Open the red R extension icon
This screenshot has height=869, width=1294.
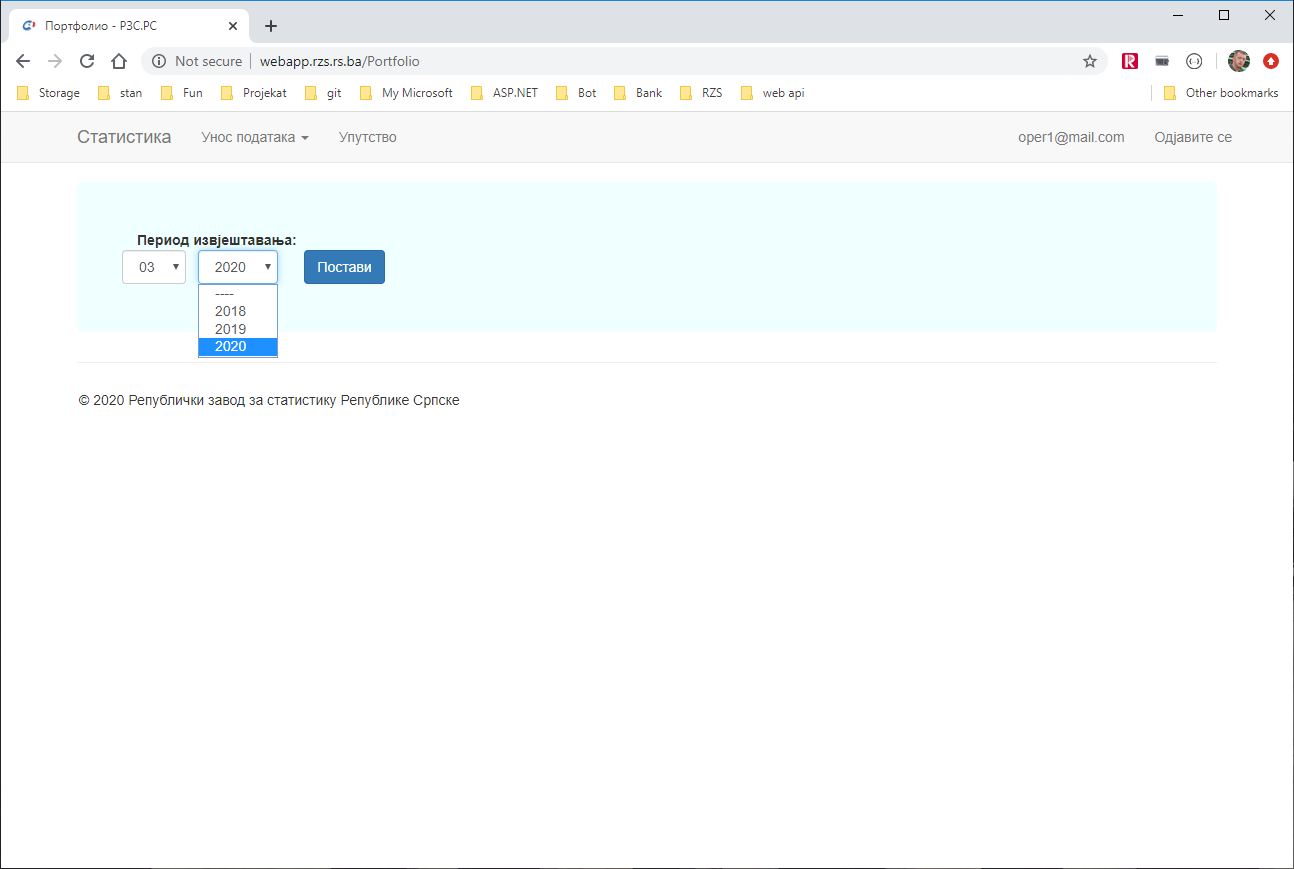[1130, 61]
